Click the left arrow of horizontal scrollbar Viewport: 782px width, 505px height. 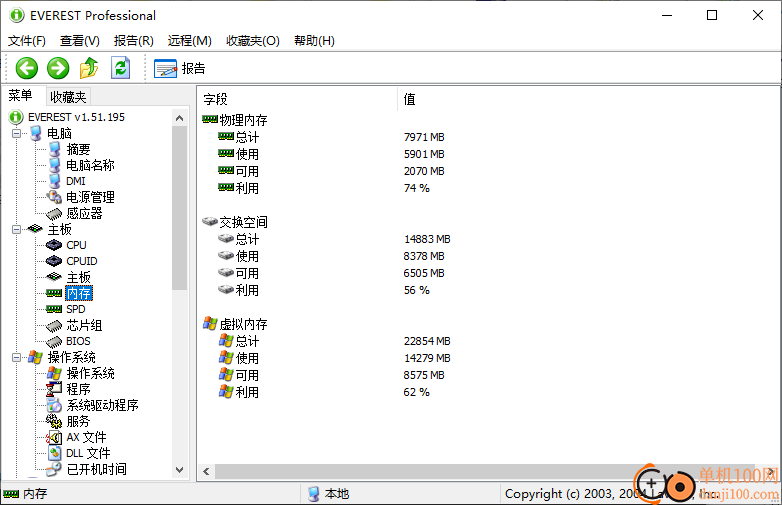(x=206, y=471)
